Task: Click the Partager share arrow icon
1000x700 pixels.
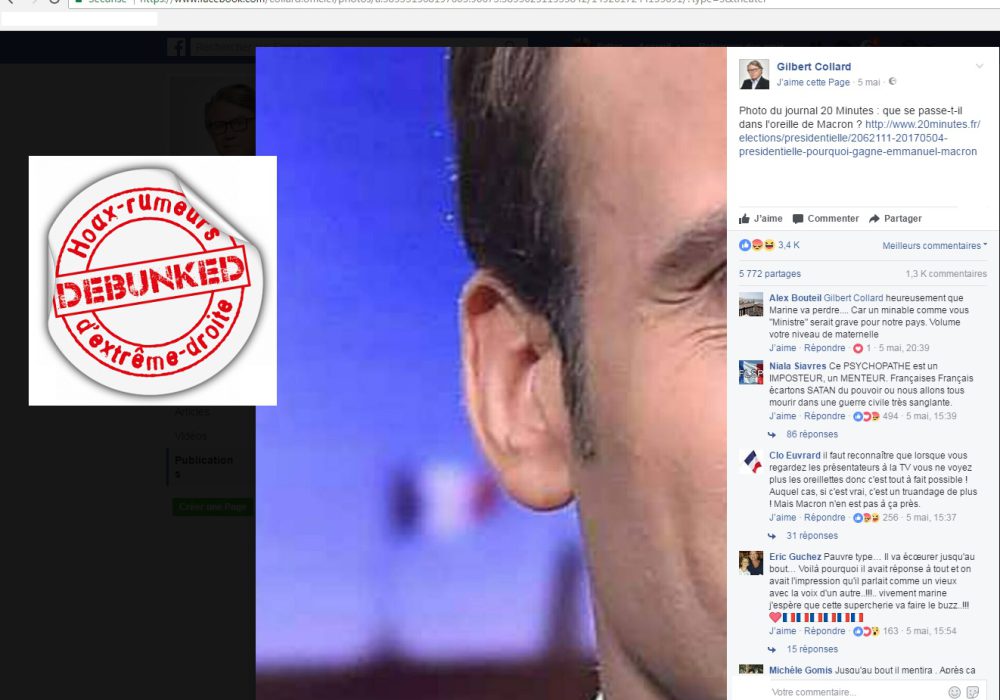Action: 874,219
